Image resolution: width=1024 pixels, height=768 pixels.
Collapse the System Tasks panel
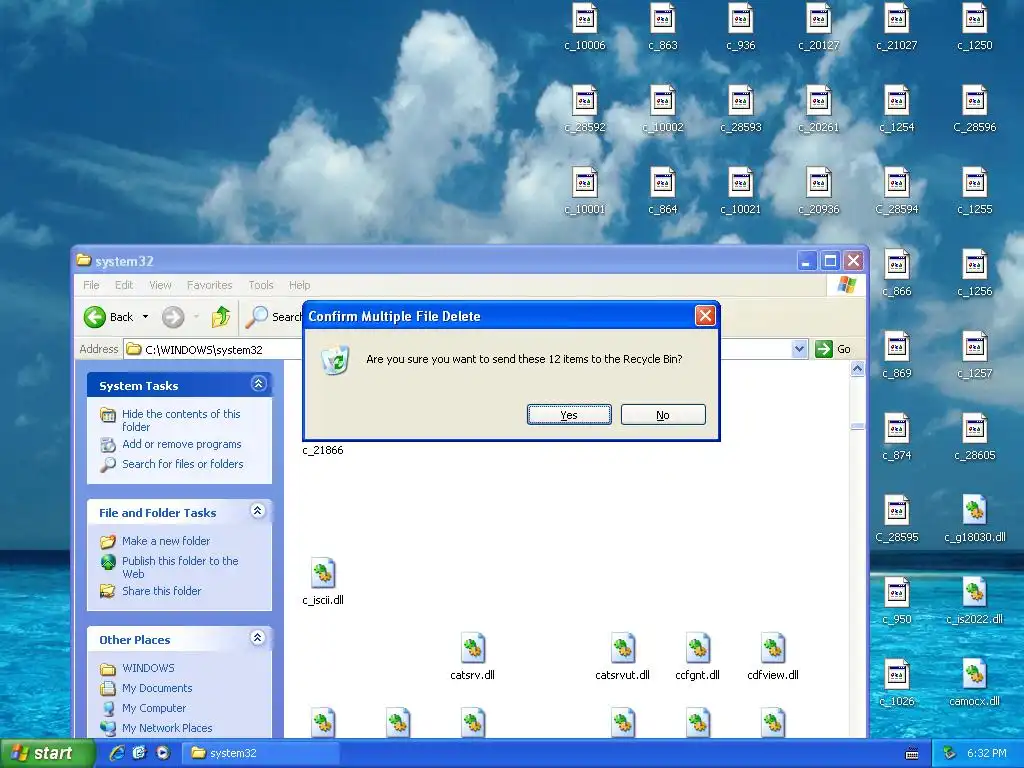click(259, 384)
